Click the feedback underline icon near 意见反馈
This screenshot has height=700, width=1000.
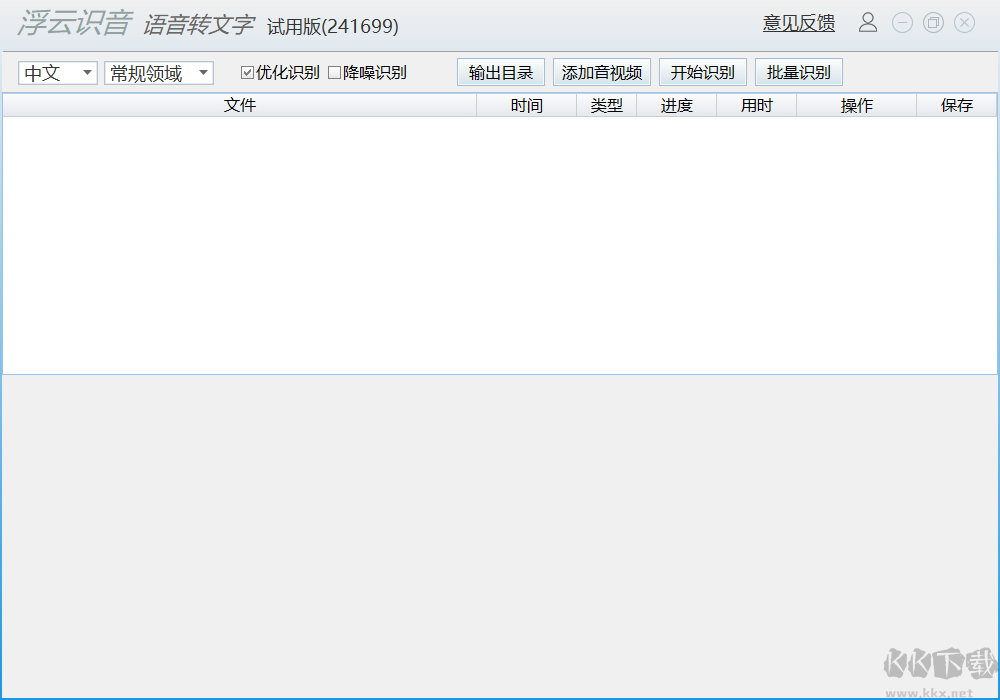coord(798,31)
